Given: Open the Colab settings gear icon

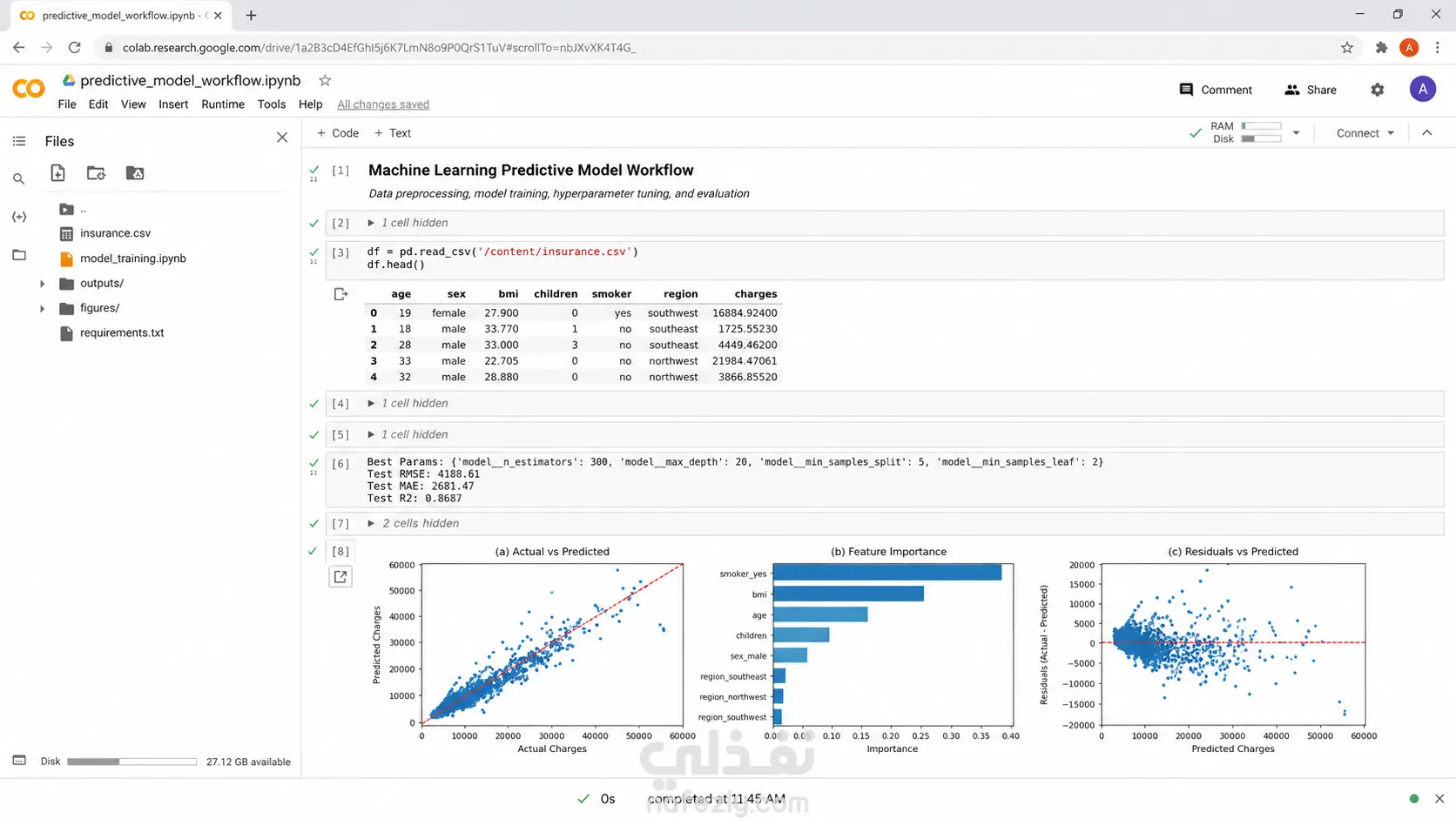Looking at the screenshot, I should click(1378, 90).
